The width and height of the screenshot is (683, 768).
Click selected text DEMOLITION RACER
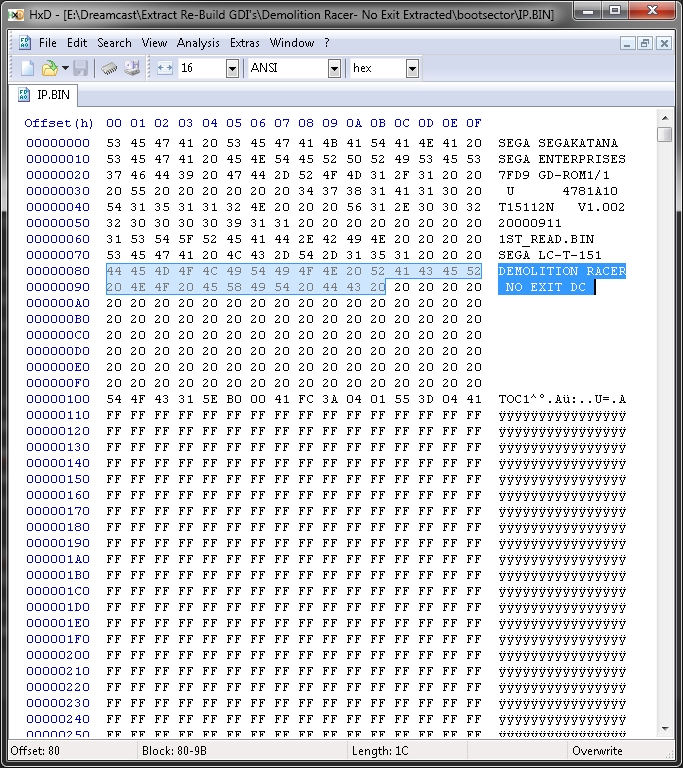click(562, 271)
